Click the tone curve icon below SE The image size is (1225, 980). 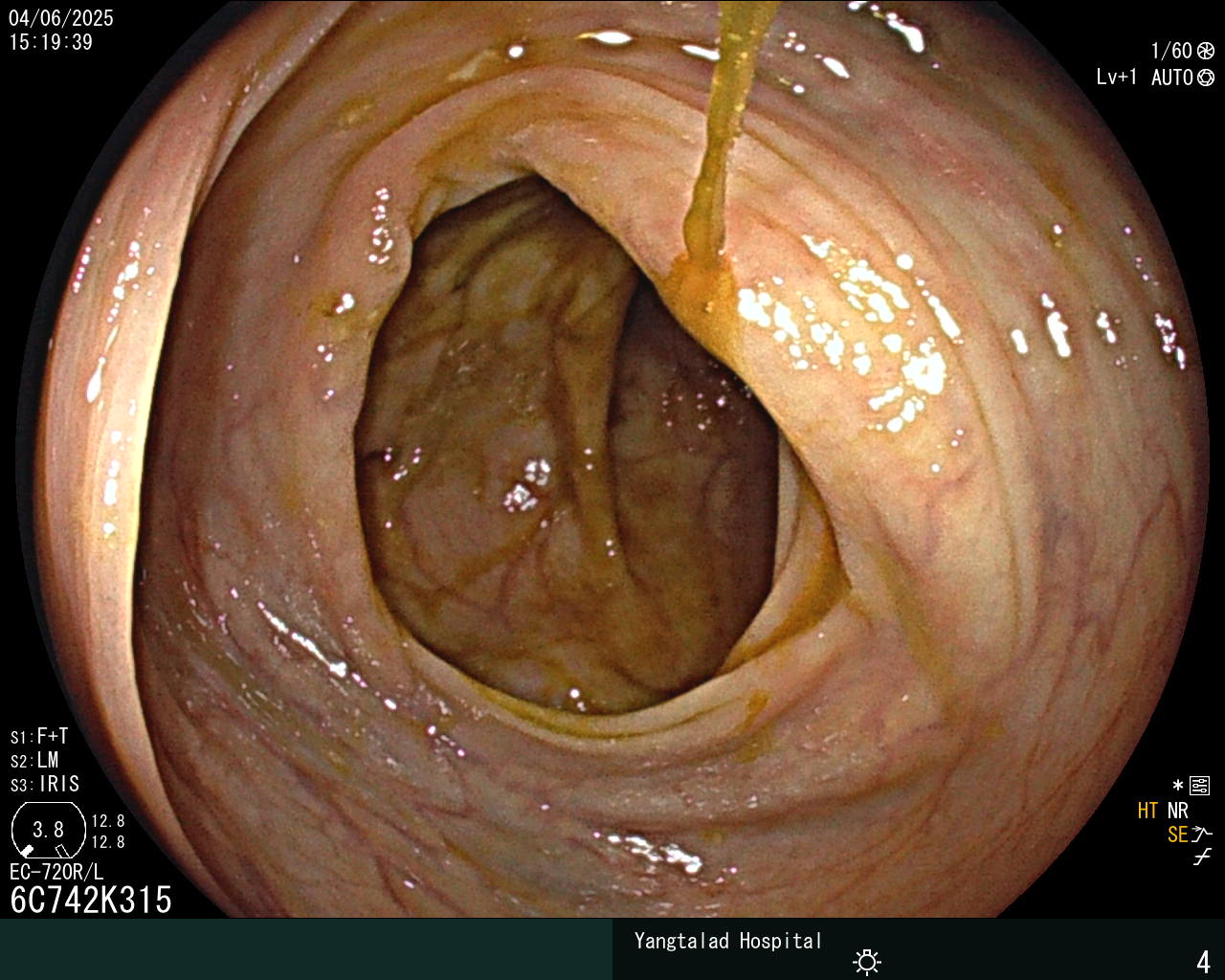coord(1202,857)
